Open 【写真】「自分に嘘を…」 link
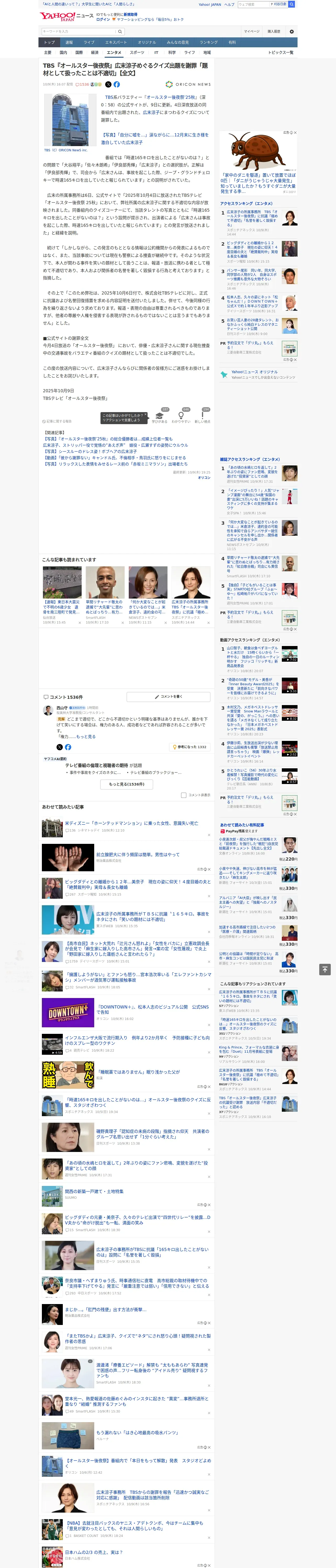Screen dimensions: 336x1568 (155, 139)
